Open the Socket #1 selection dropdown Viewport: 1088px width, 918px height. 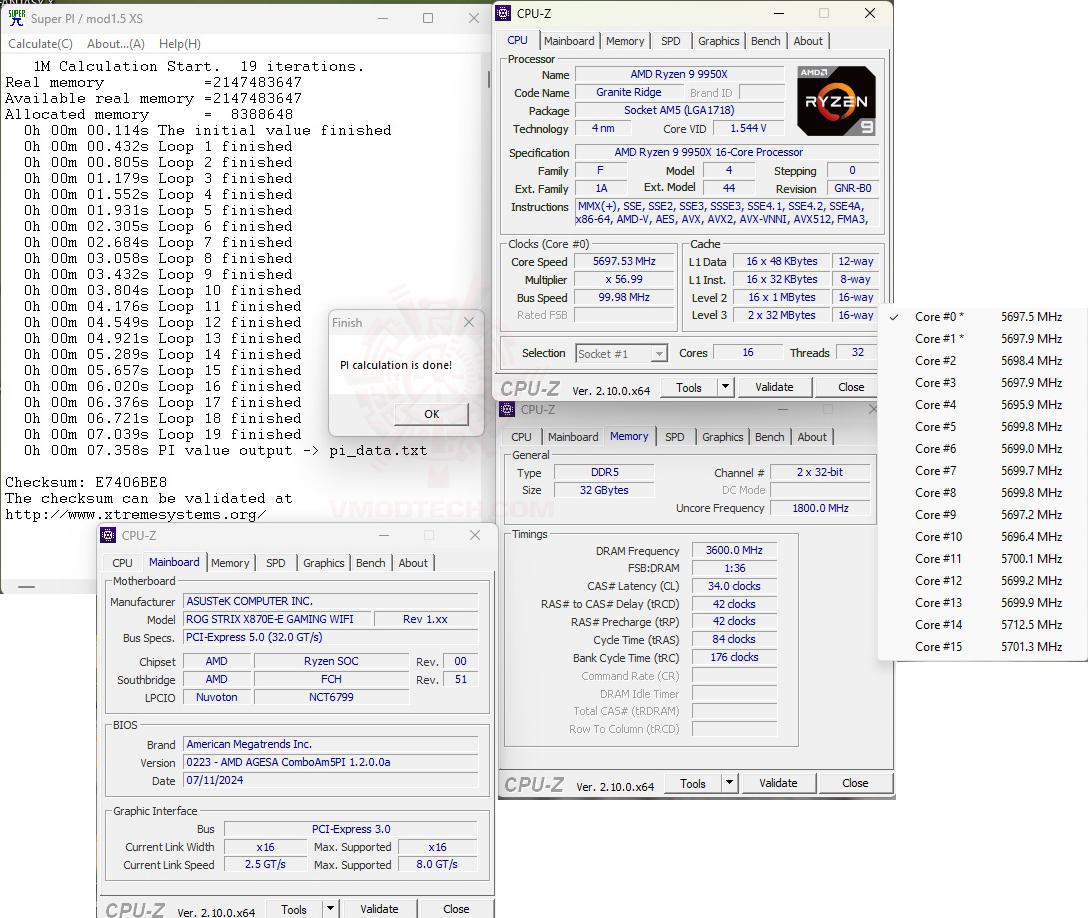click(660, 352)
